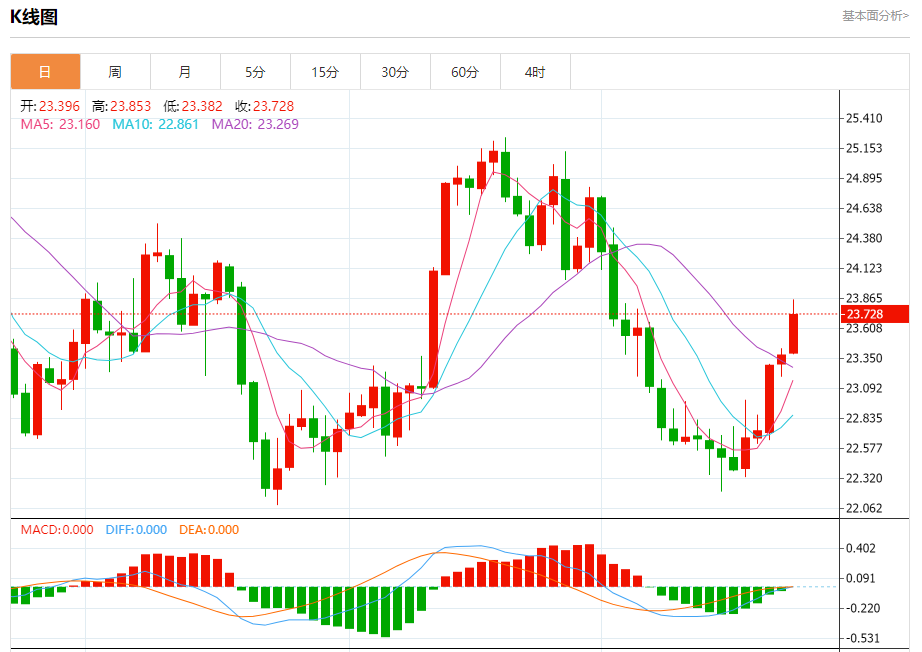
Task: Click the 24.638 price axis label
Action: pyautogui.click(x=864, y=208)
